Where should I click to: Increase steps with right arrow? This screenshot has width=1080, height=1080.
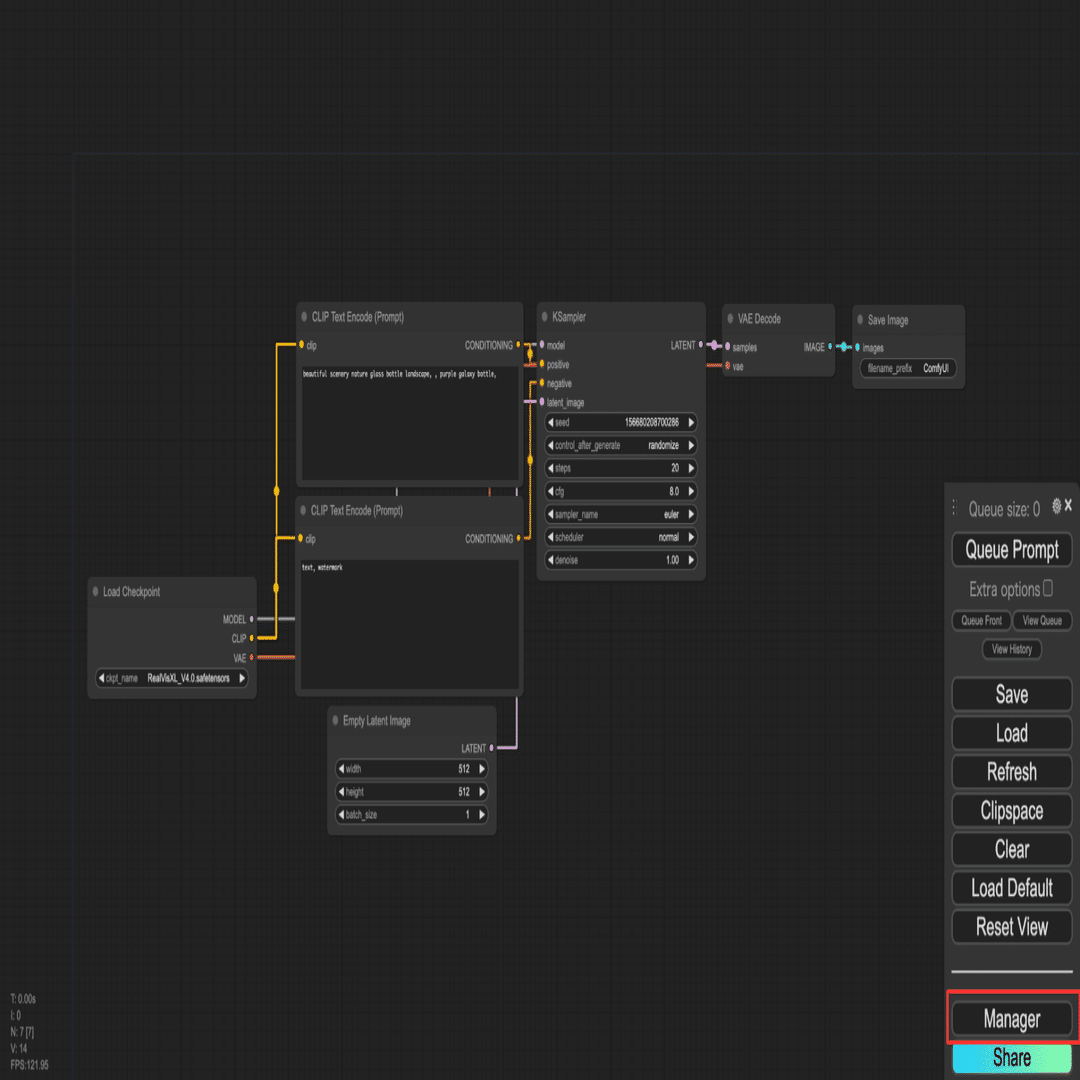(x=691, y=468)
